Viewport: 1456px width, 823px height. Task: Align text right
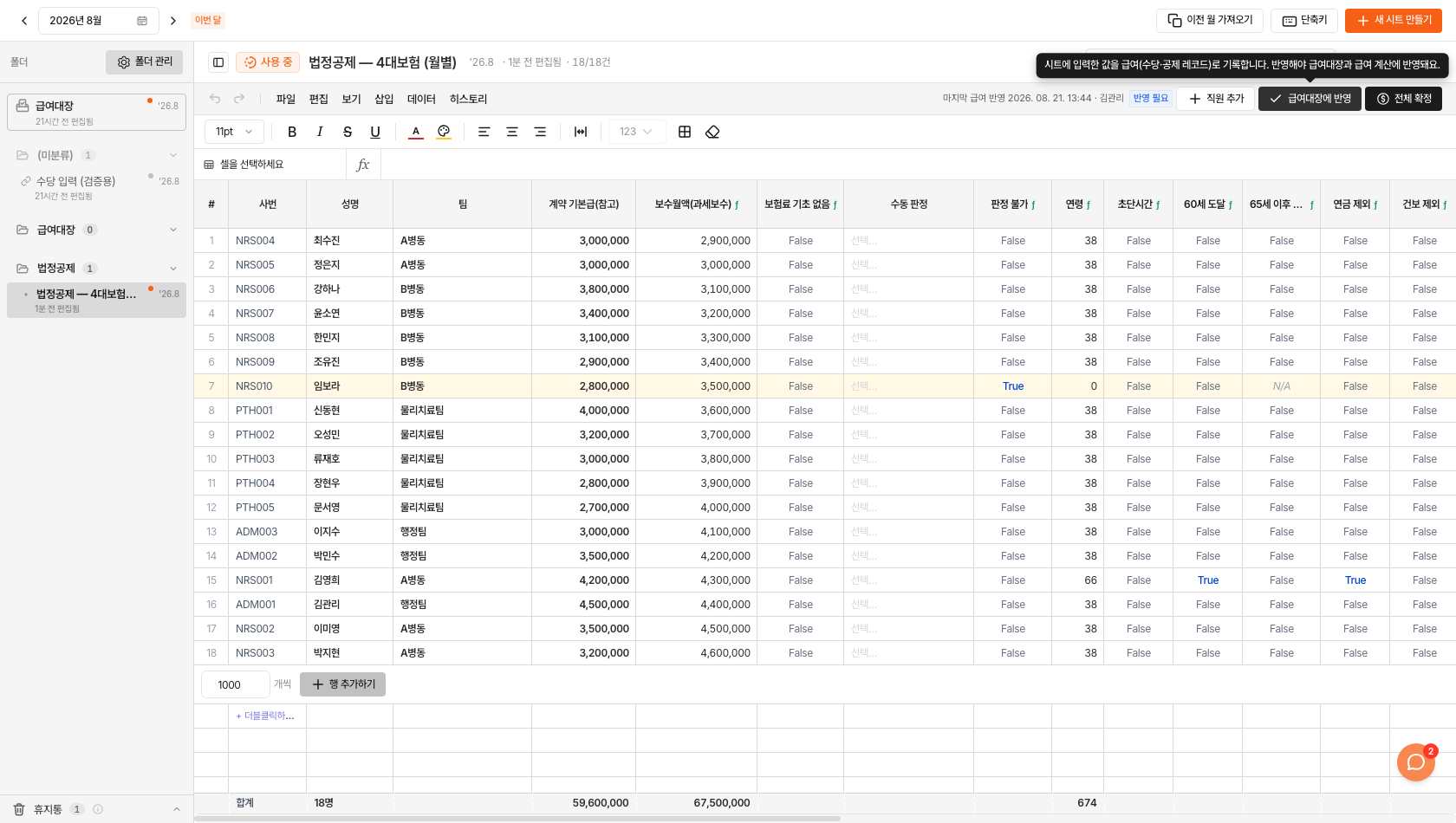[540, 132]
